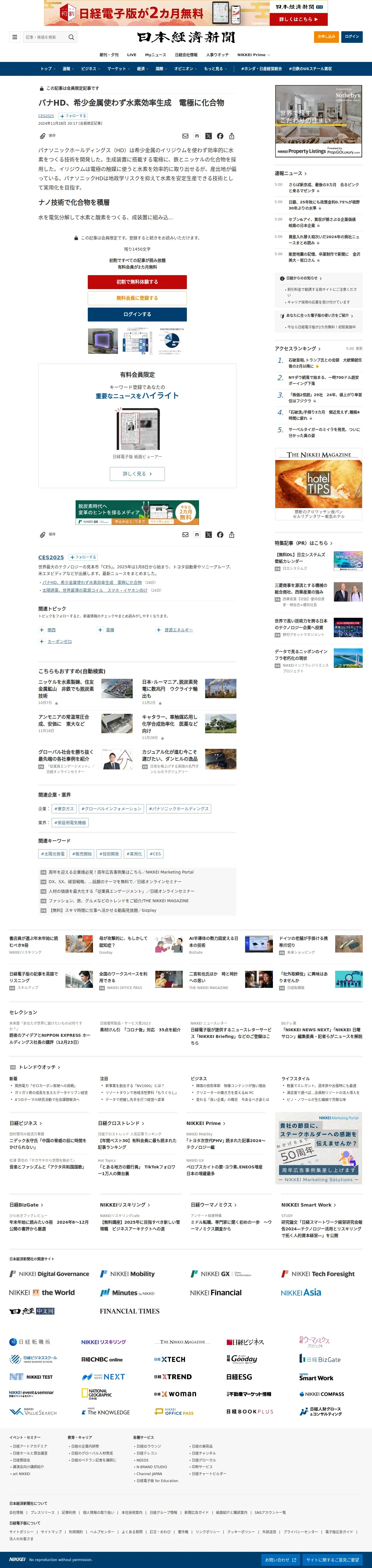
Task: Open the hamburger menu icon
Action: [x=15, y=37]
